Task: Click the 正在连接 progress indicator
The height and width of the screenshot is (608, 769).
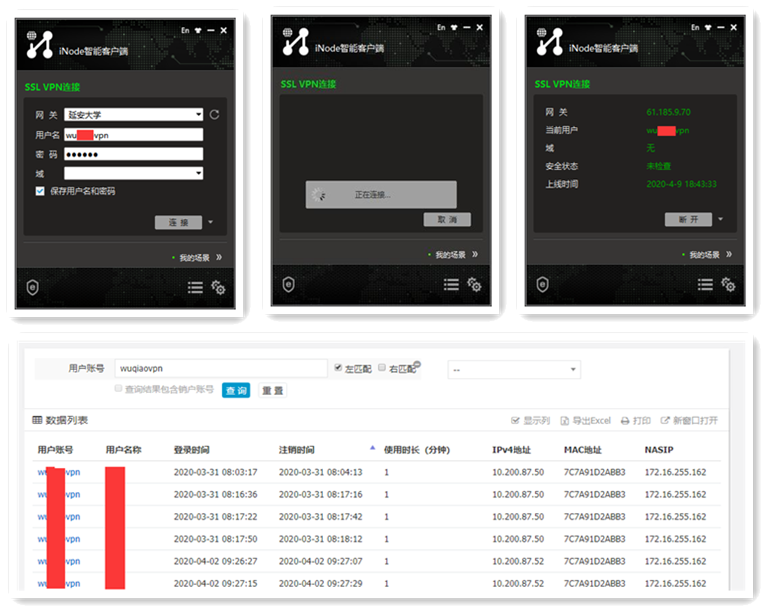Action: (381, 195)
